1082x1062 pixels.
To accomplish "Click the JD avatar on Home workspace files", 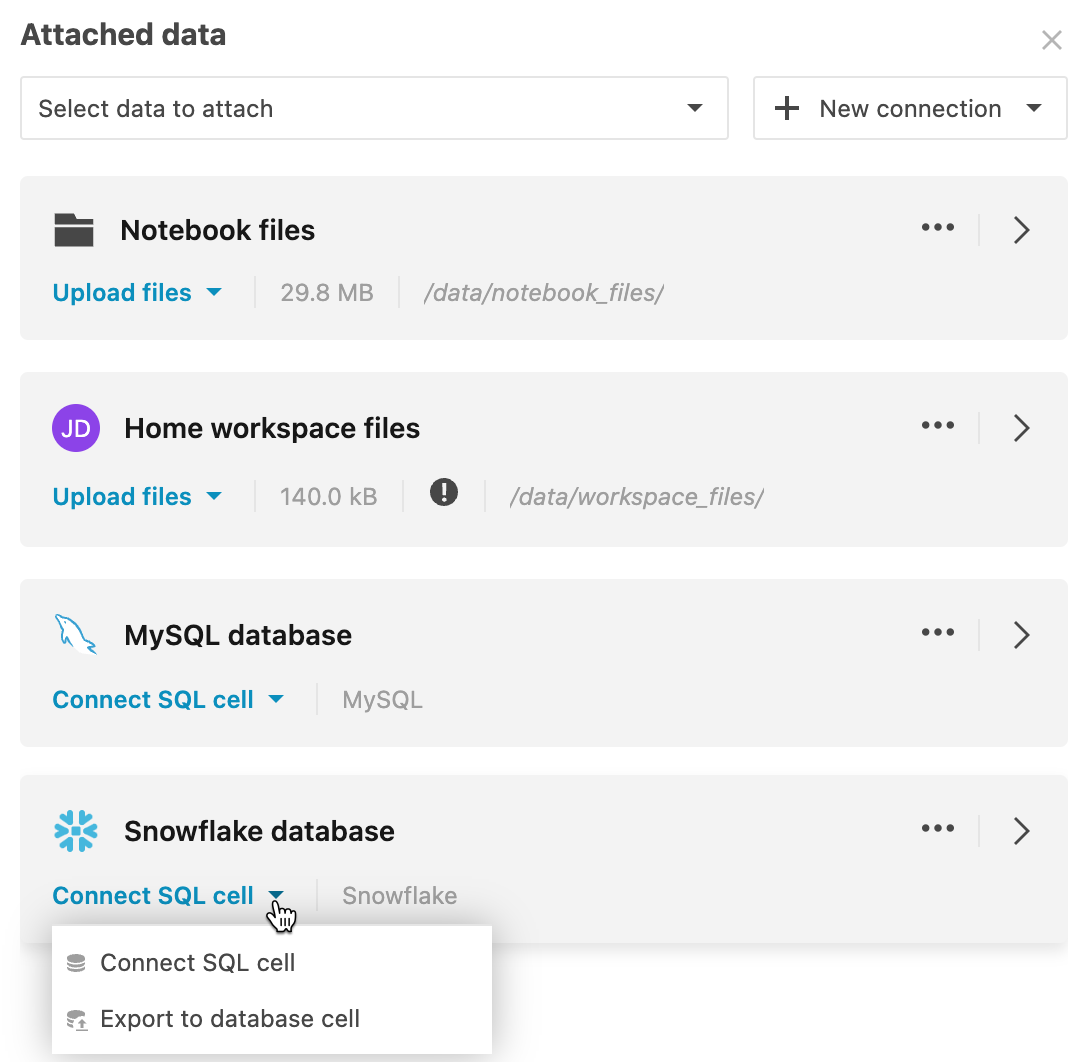I will tap(76, 428).
